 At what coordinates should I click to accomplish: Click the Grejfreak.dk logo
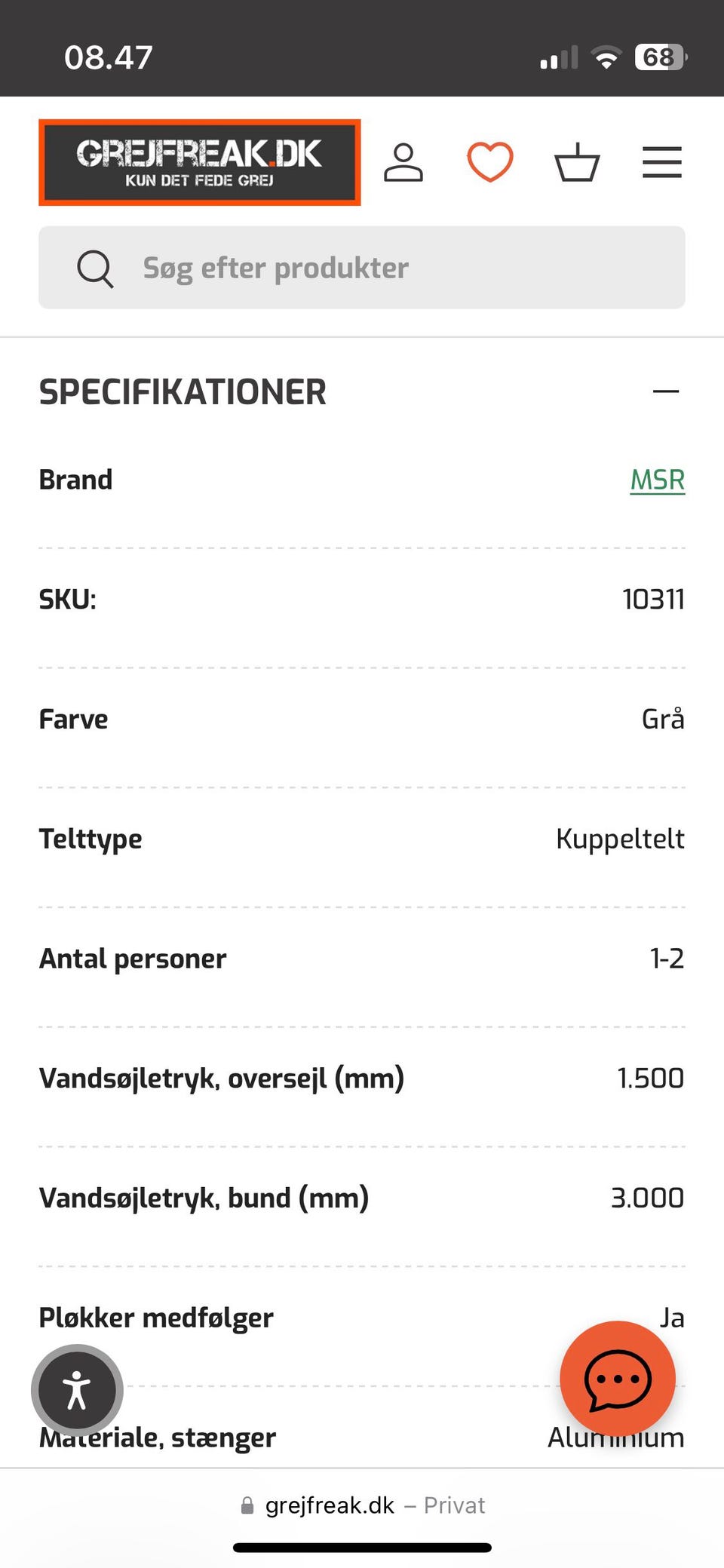(x=200, y=162)
